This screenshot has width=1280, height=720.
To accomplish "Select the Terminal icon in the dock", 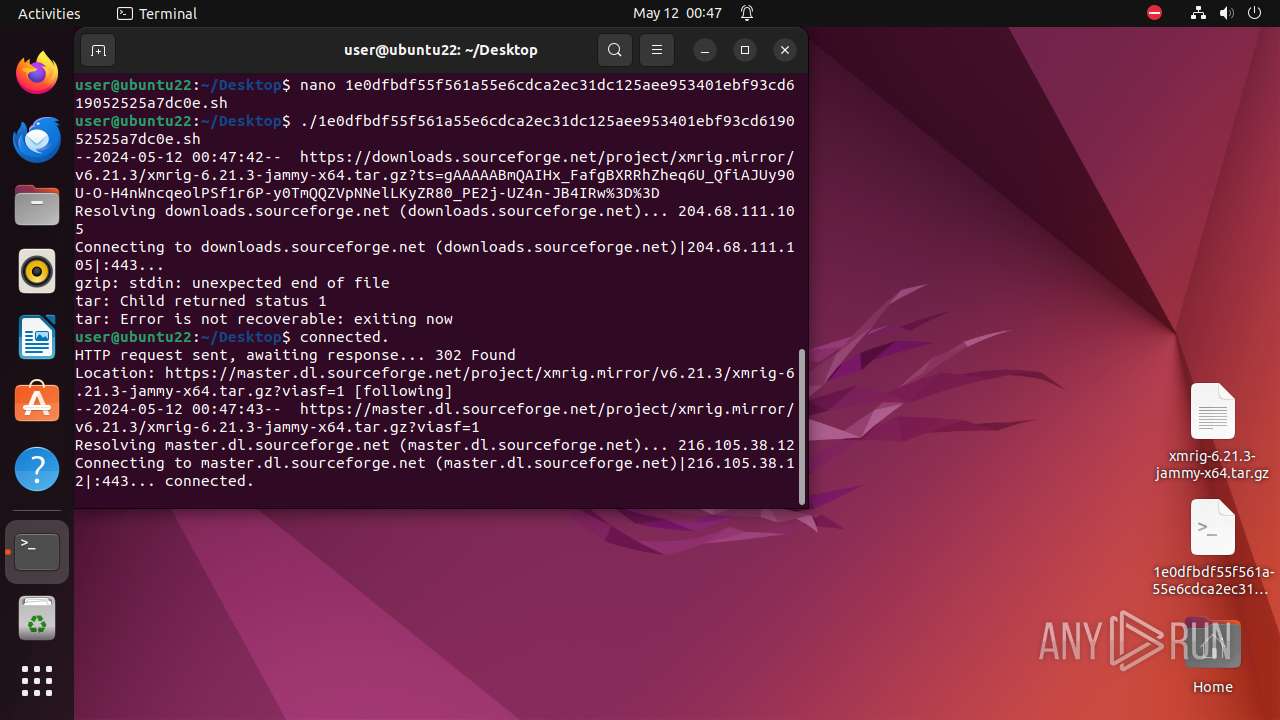I will [x=37, y=552].
